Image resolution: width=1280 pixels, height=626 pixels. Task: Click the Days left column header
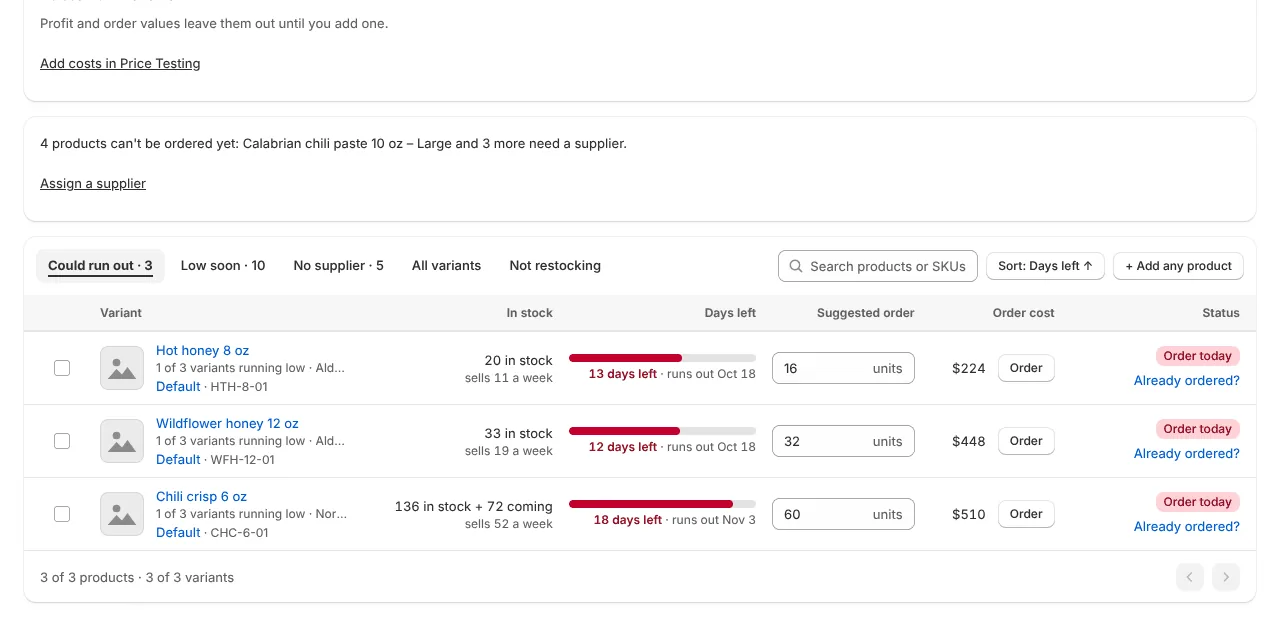click(730, 313)
